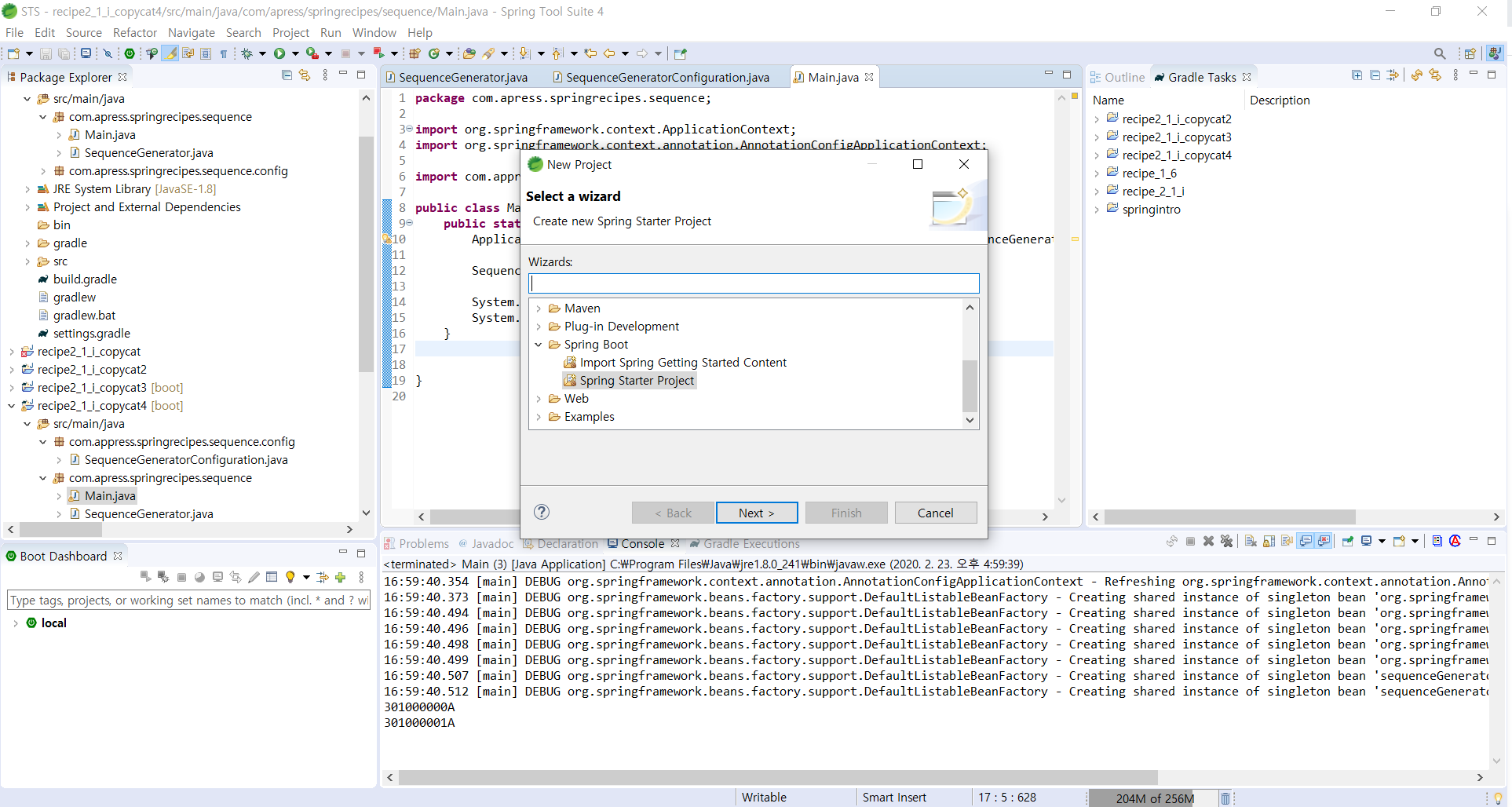The width and height of the screenshot is (1512, 807).
Task: Click the Last Edit Location toolbar icon
Action: click(x=590, y=53)
